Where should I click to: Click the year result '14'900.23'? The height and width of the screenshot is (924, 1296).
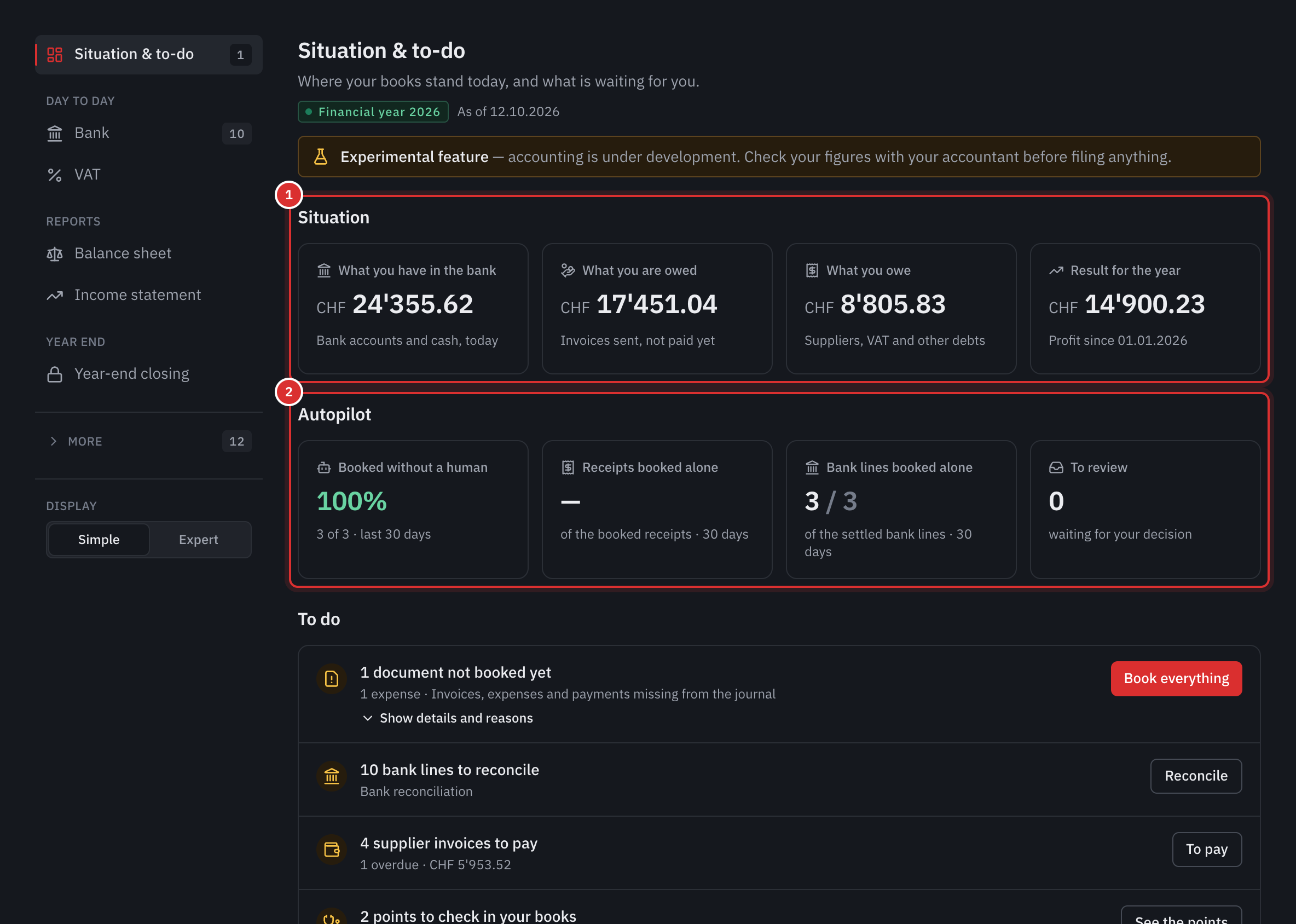coord(1144,304)
